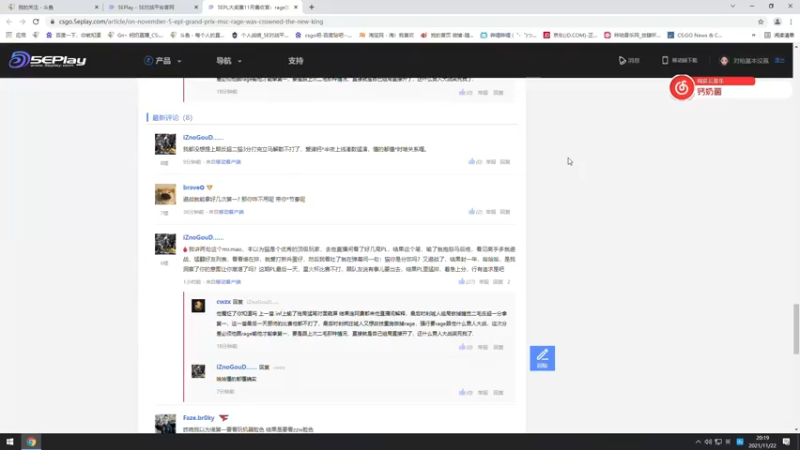Open iZnoGouD username on first comment
Image resolution: width=800 pixels, height=450 pixels.
point(203,137)
